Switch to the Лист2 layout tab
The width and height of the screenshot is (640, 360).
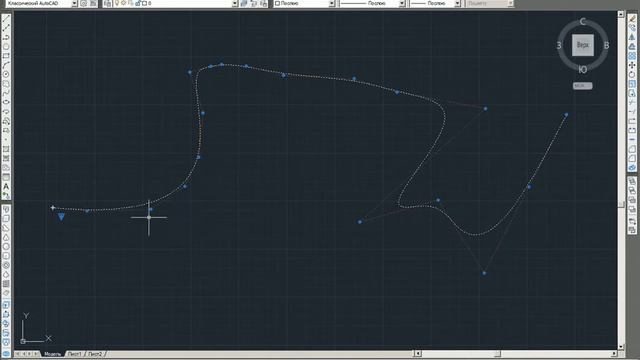pos(96,354)
